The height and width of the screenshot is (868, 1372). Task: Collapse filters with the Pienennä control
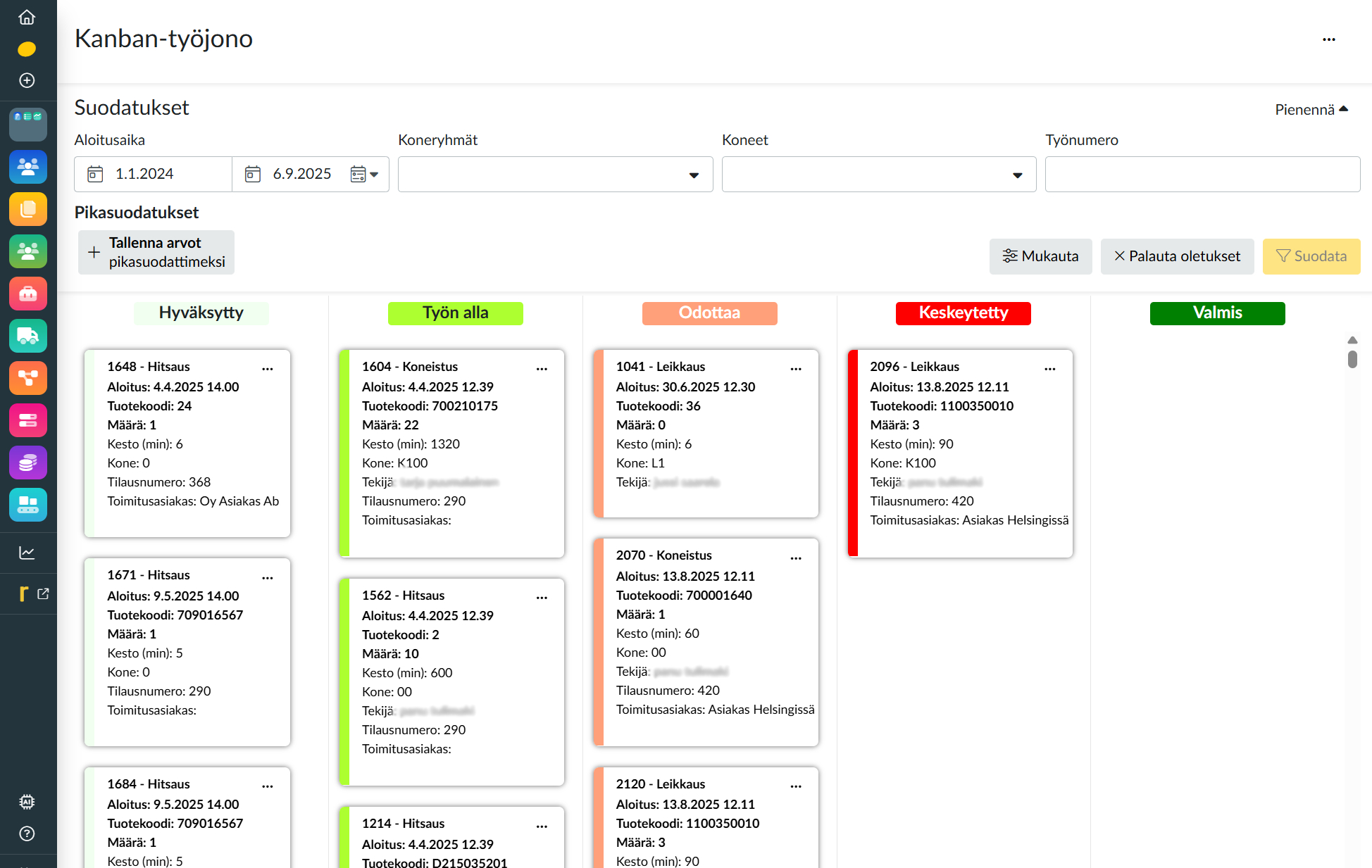coord(1311,109)
